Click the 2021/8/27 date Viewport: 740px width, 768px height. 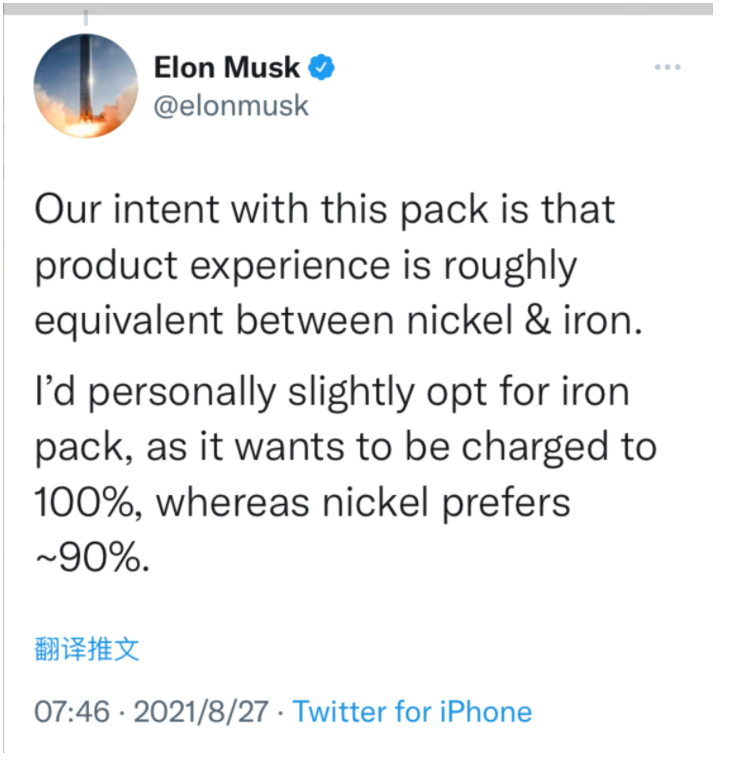coord(201,712)
